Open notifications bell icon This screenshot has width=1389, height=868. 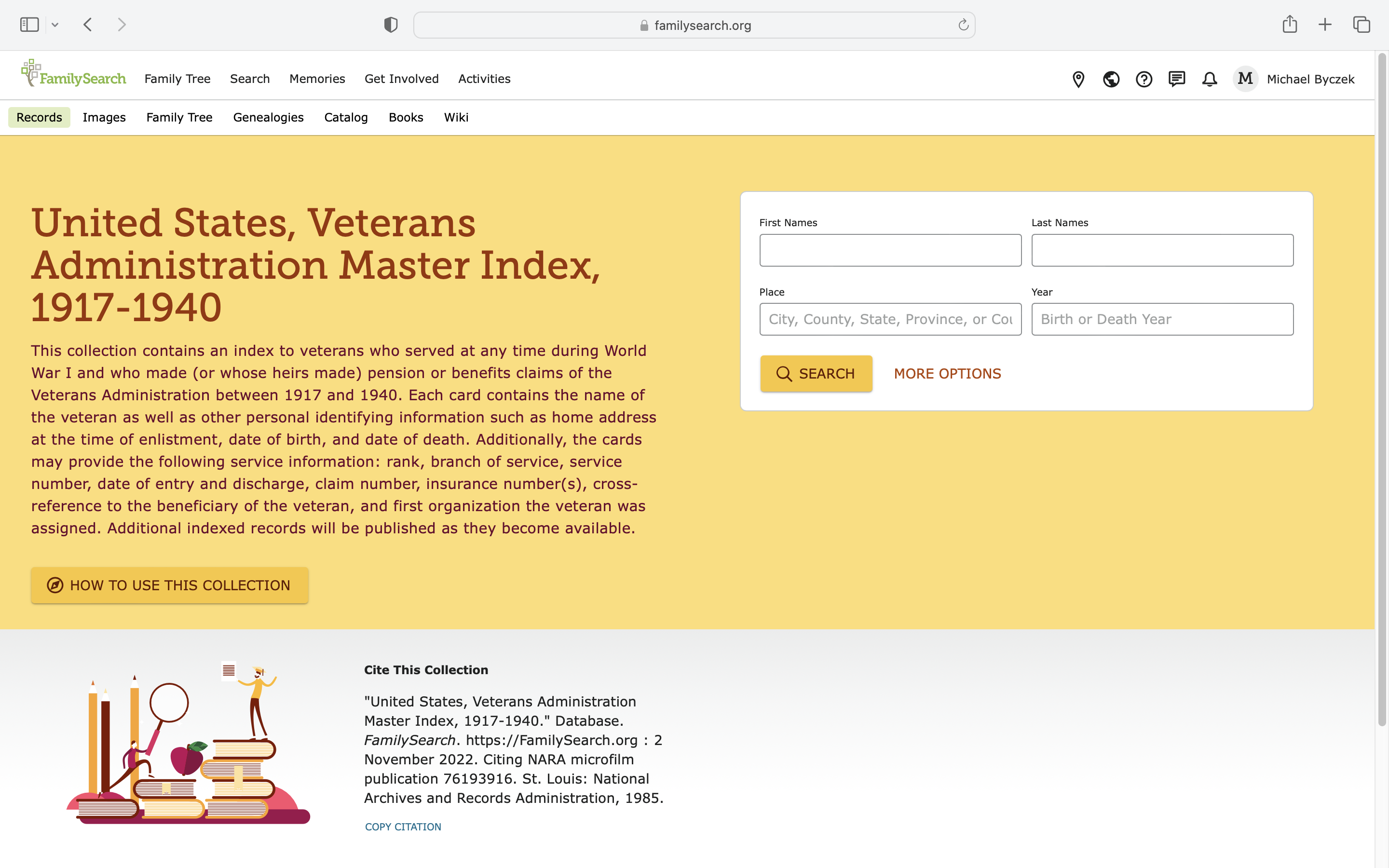tap(1209, 79)
